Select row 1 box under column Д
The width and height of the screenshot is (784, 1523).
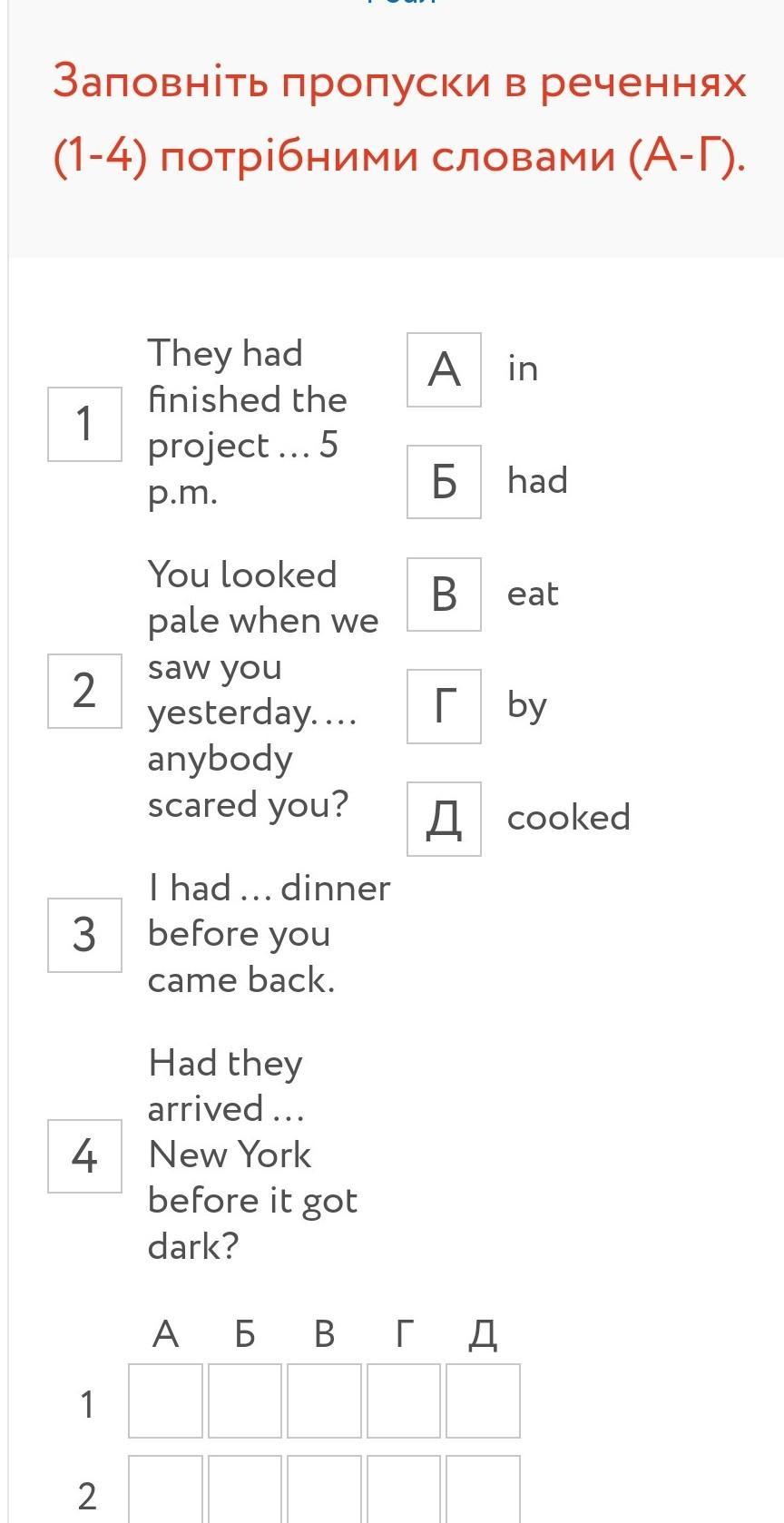[x=483, y=1400]
